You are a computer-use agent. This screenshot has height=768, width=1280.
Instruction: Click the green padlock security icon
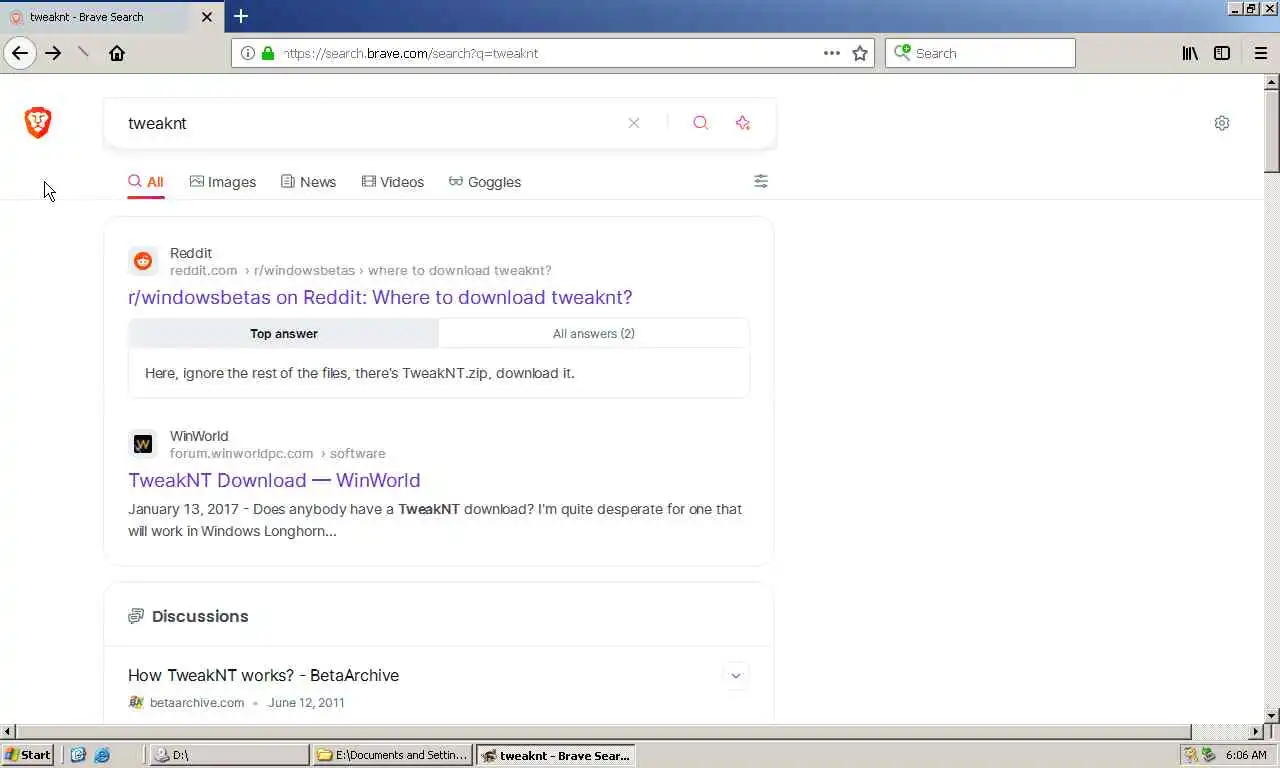[267, 53]
